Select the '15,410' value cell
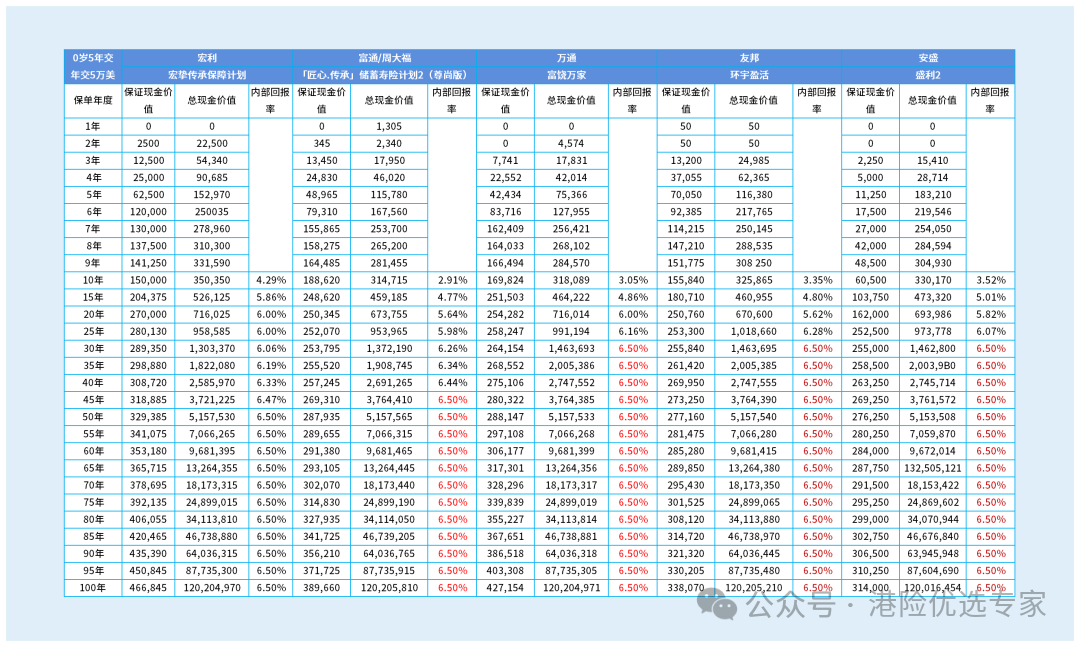Screen dimensions: 1080x647 [x=933, y=161]
